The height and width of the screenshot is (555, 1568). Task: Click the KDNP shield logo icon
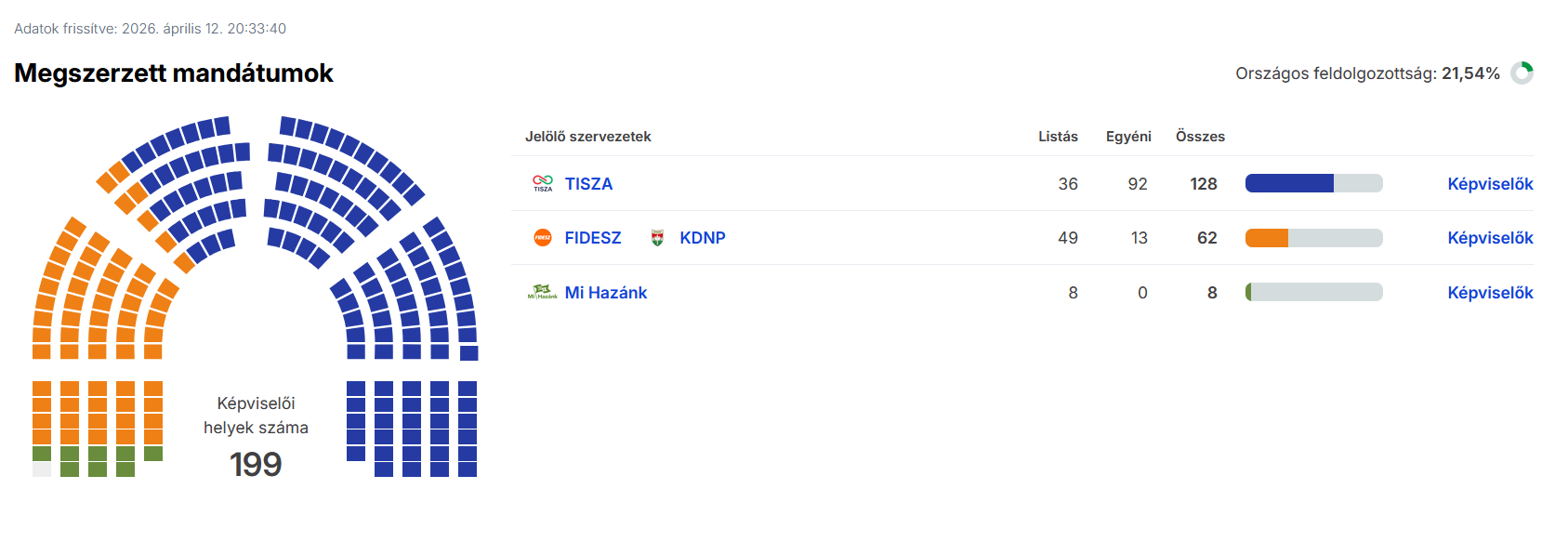[x=657, y=238]
